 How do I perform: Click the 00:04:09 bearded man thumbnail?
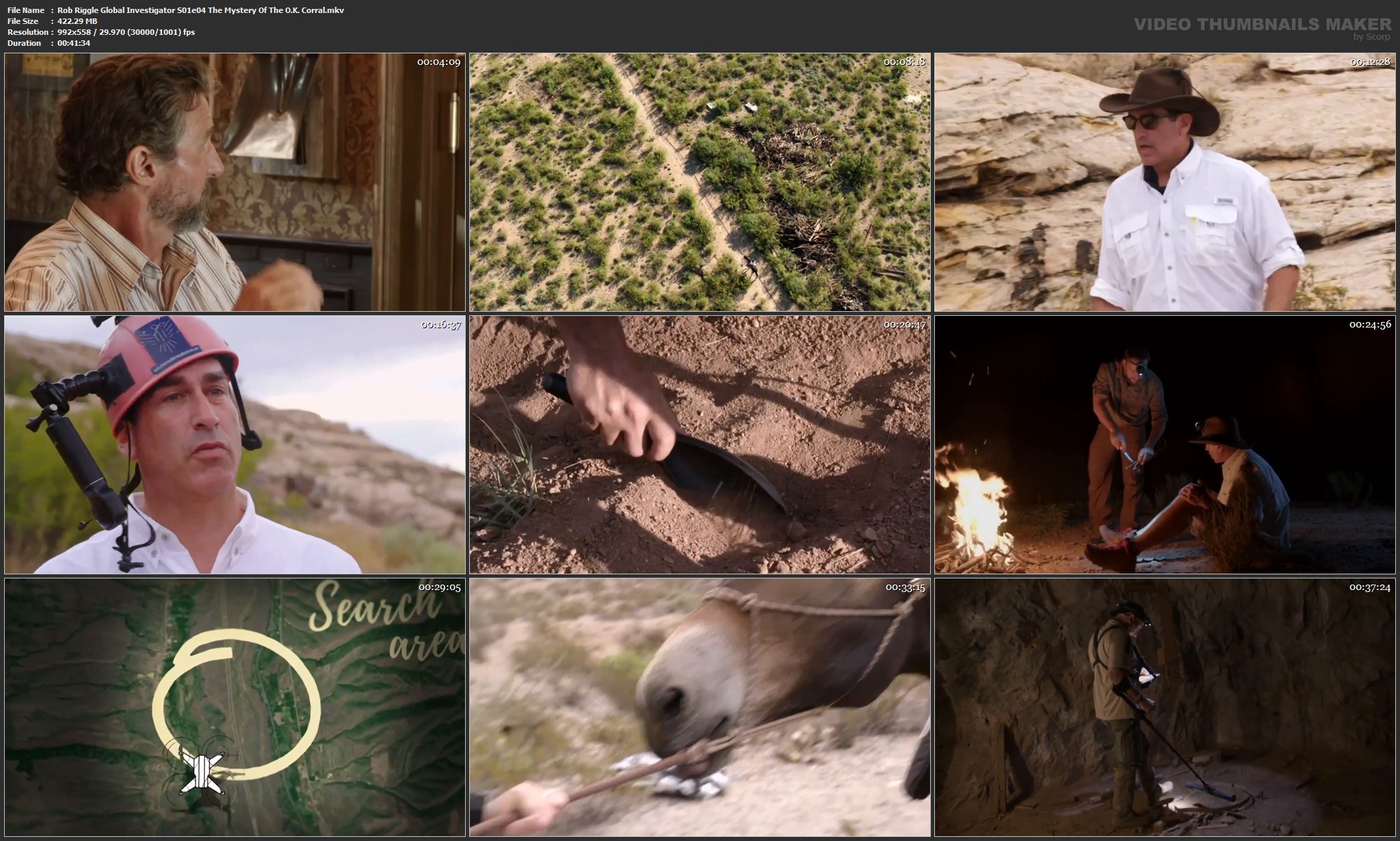235,183
